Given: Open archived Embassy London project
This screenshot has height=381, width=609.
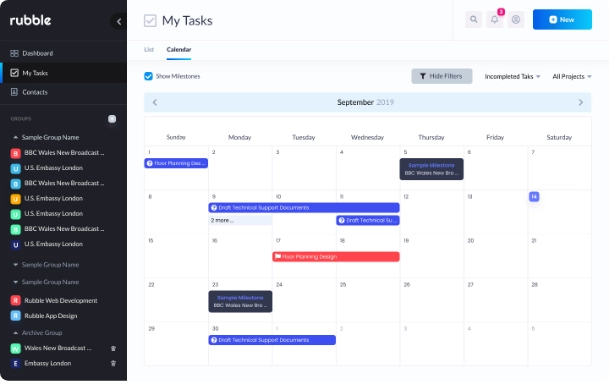Looking at the screenshot, I should tap(47, 364).
